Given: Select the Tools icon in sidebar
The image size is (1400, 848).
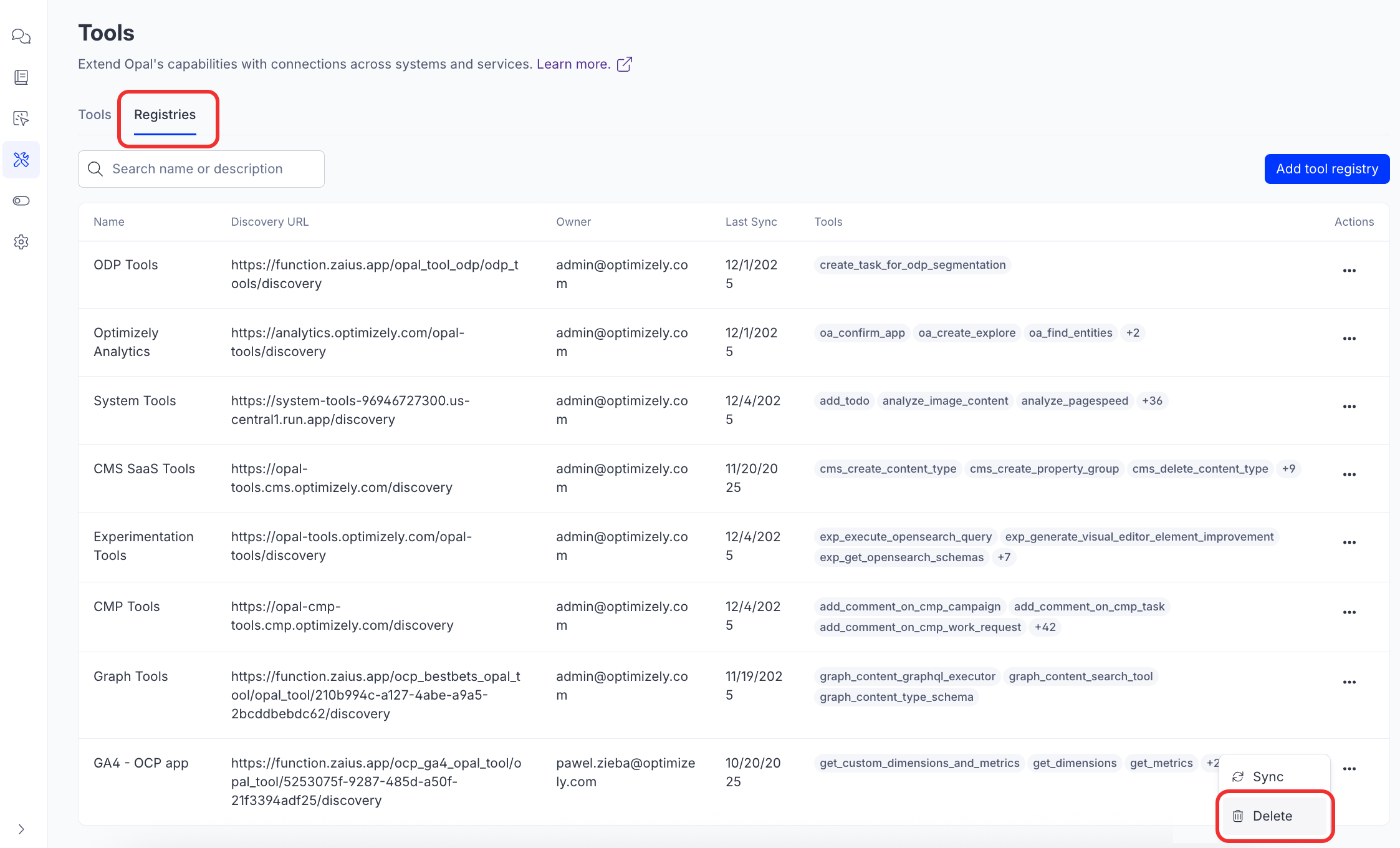Looking at the screenshot, I should (21, 160).
